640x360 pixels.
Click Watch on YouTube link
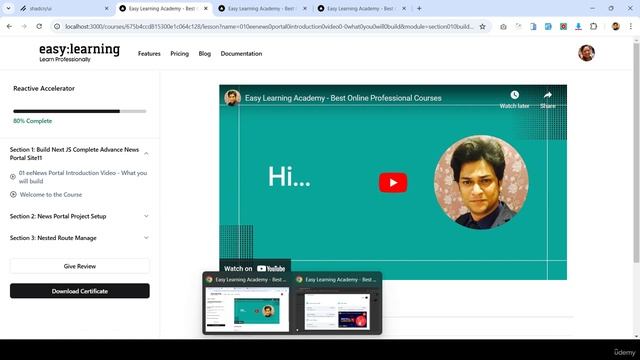pyautogui.click(x=255, y=269)
